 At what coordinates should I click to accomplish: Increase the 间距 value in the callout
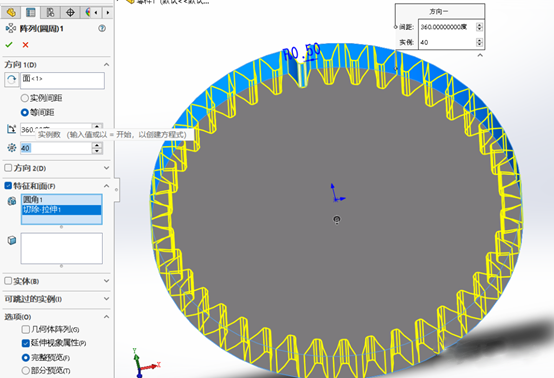[479, 25]
